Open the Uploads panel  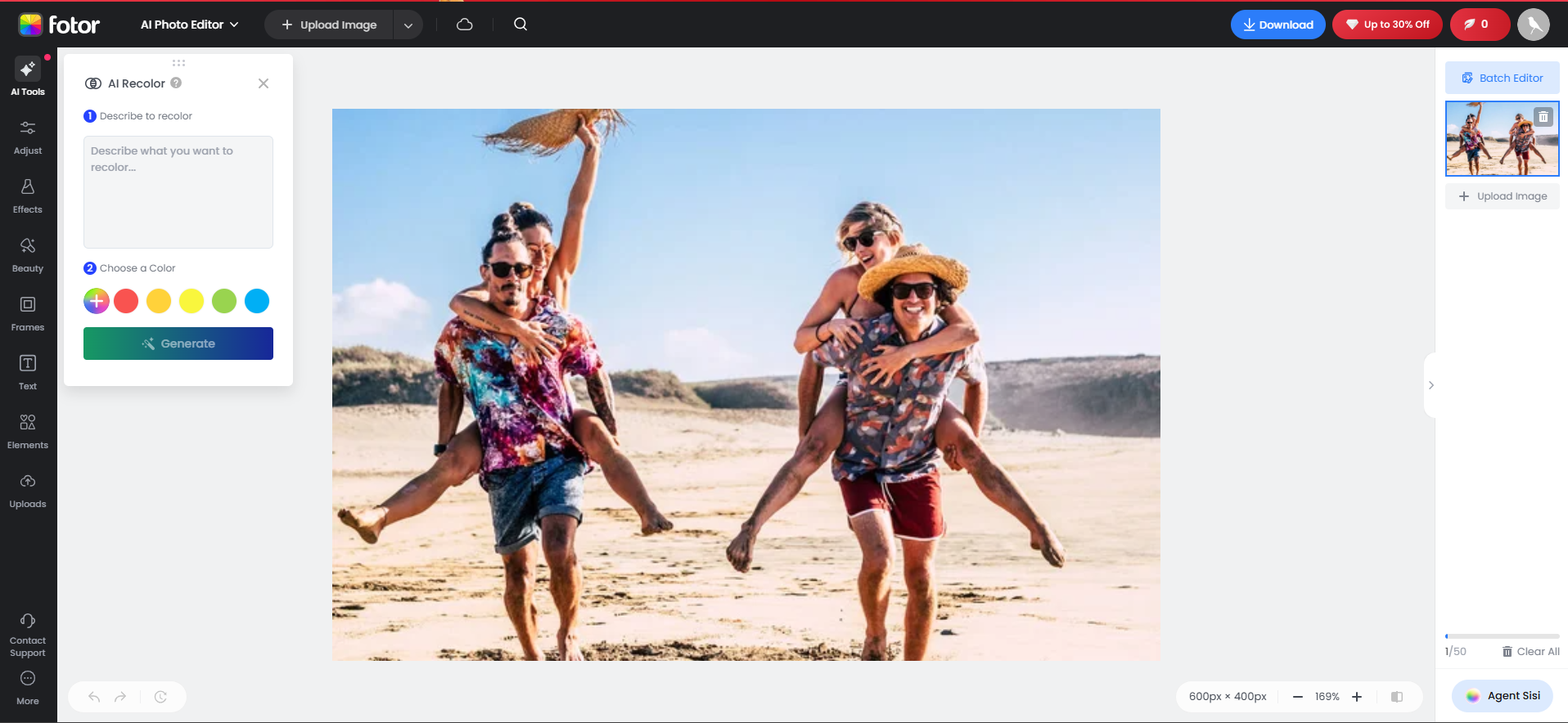pyautogui.click(x=28, y=490)
